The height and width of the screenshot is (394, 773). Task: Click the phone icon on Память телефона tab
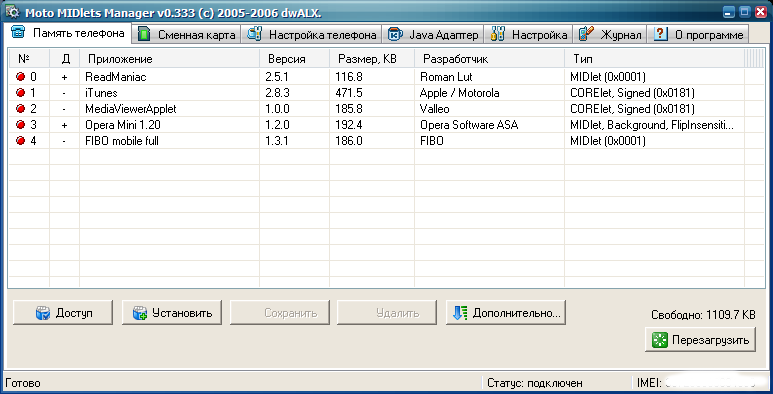point(18,33)
